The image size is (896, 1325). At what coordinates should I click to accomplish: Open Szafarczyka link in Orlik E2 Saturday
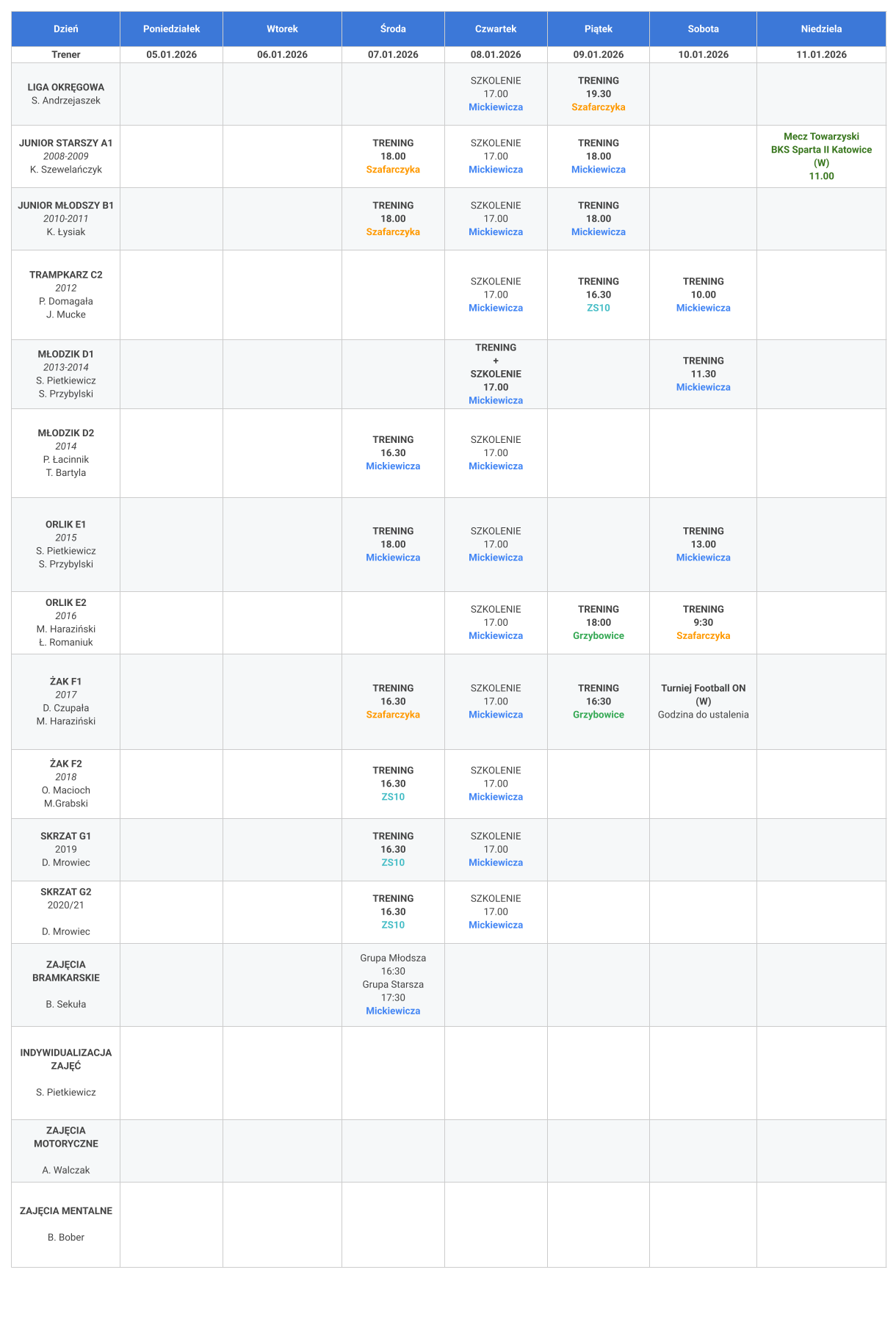pos(703,636)
